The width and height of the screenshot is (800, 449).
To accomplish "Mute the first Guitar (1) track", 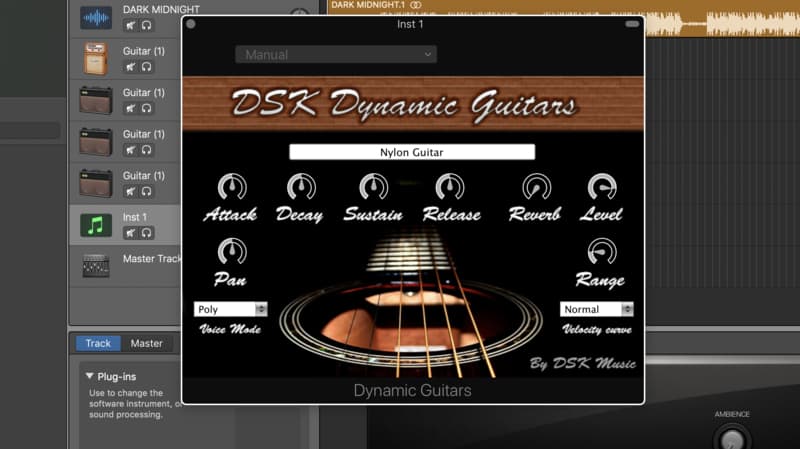I will (x=131, y=66).
